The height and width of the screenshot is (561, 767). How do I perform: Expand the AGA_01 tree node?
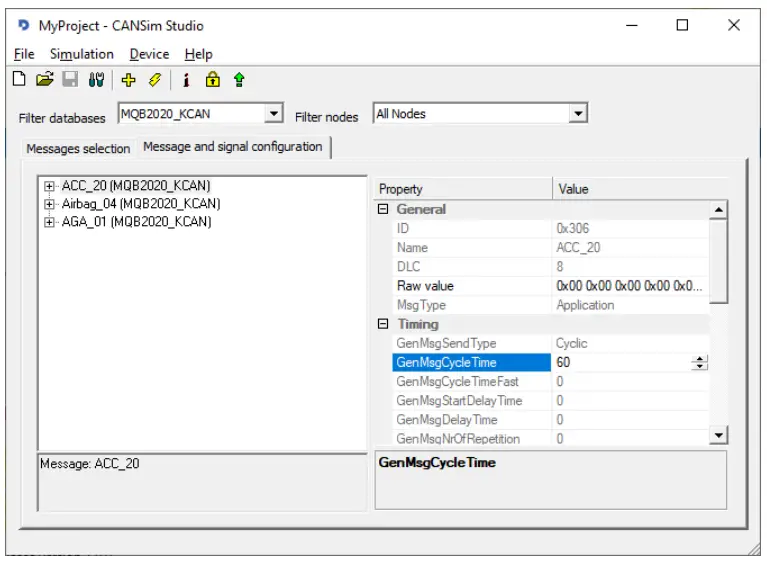tap(50, 222)
